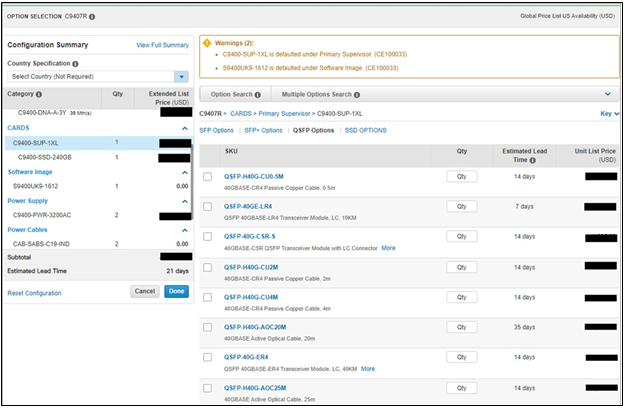The height and width of the screenshot is (408, 624).
Task: Open View Full Summary link
Action: [x=162, y=45]
